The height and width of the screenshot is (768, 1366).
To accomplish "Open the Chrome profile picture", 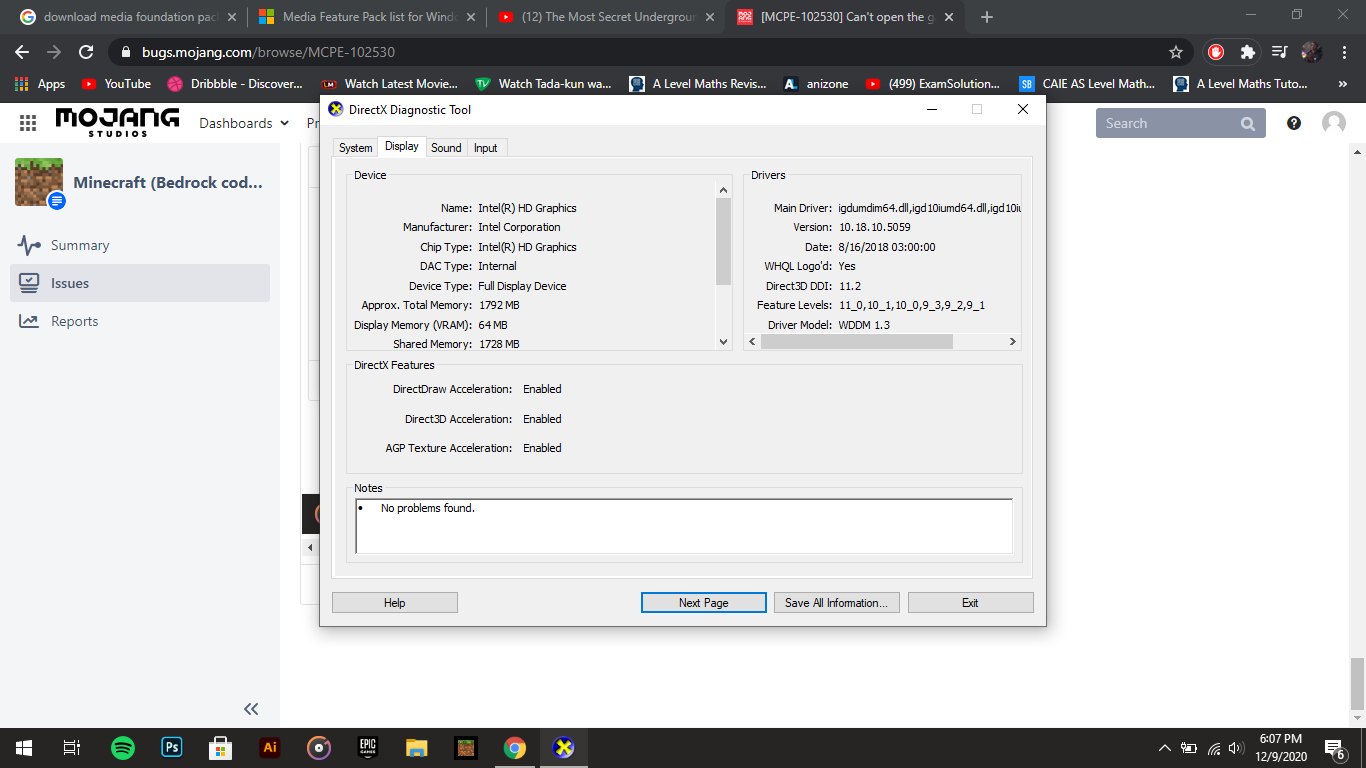I will pyautogui.click(x=1312, y=52).
